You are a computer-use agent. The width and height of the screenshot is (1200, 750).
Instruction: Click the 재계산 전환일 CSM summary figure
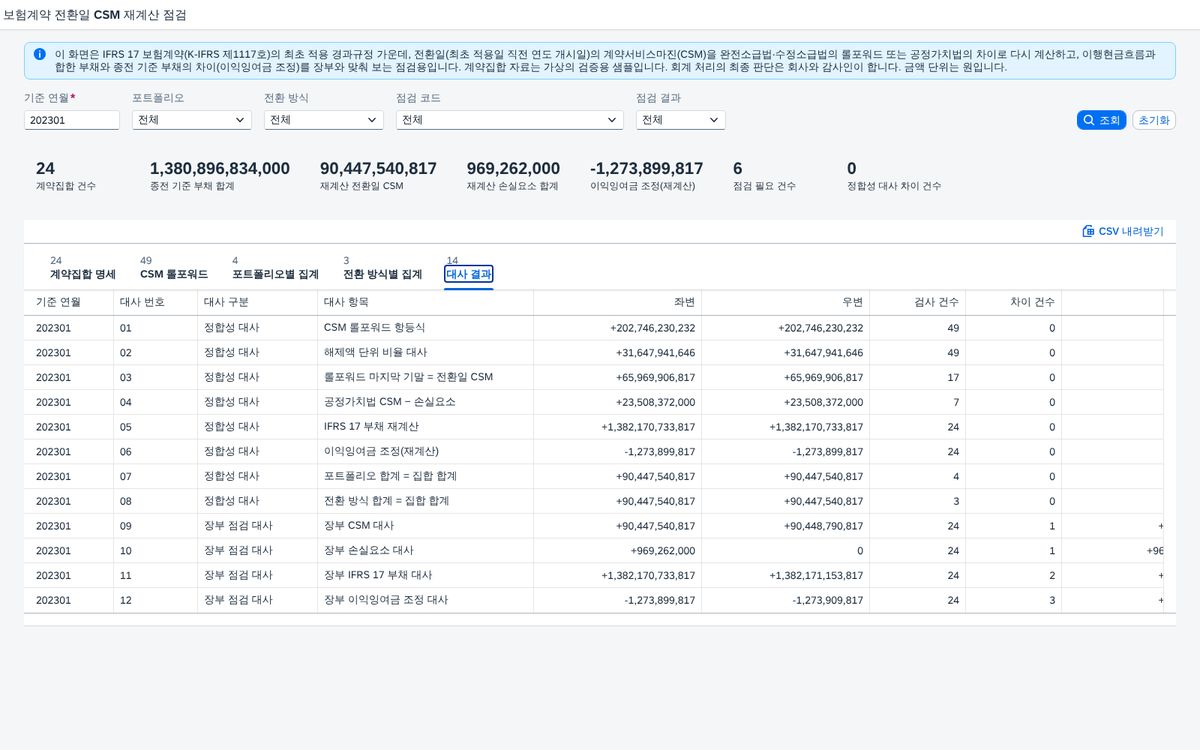tap(378, 168)
